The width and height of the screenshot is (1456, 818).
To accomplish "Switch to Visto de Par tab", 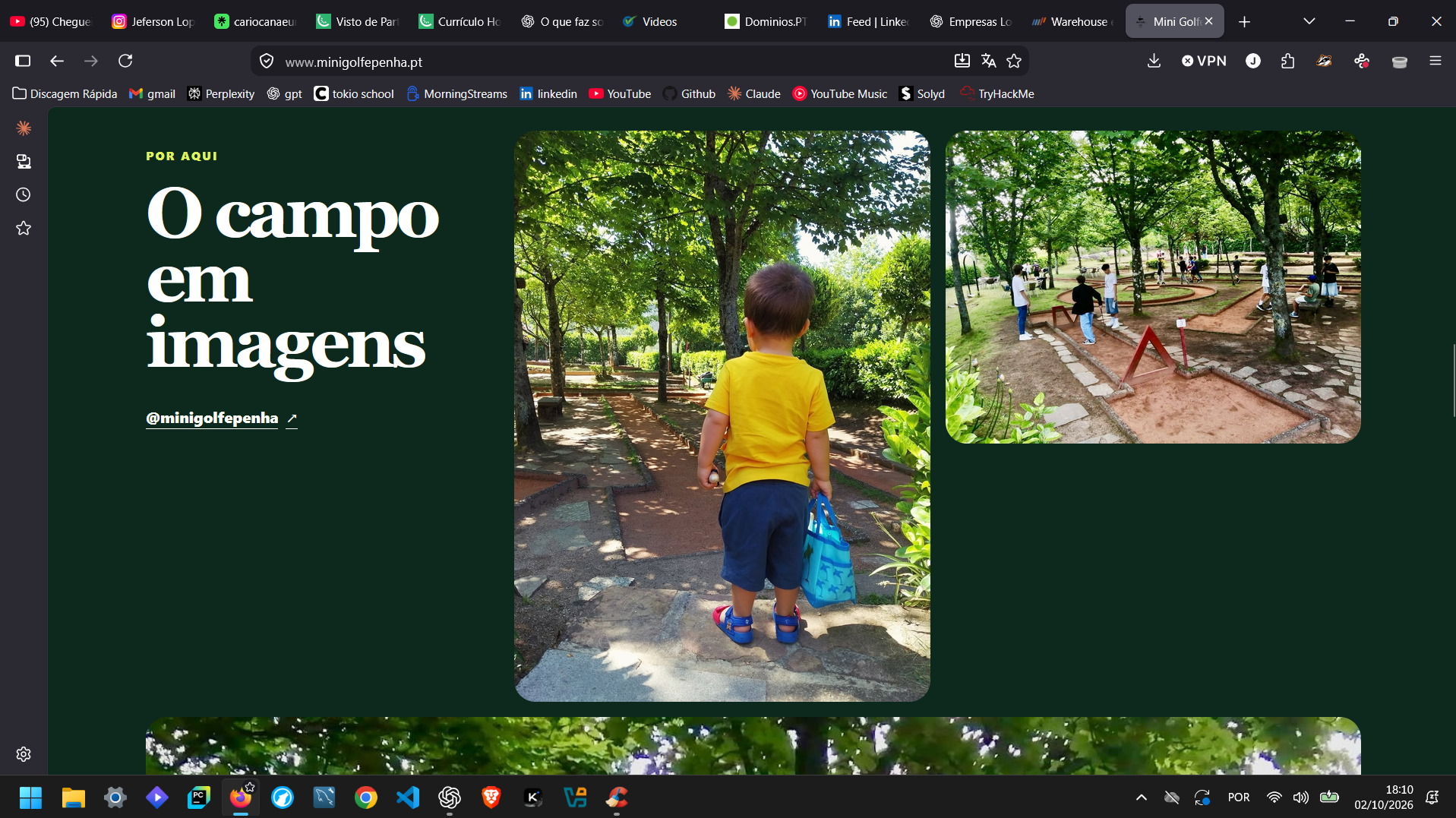I will [x=358, y=21].
